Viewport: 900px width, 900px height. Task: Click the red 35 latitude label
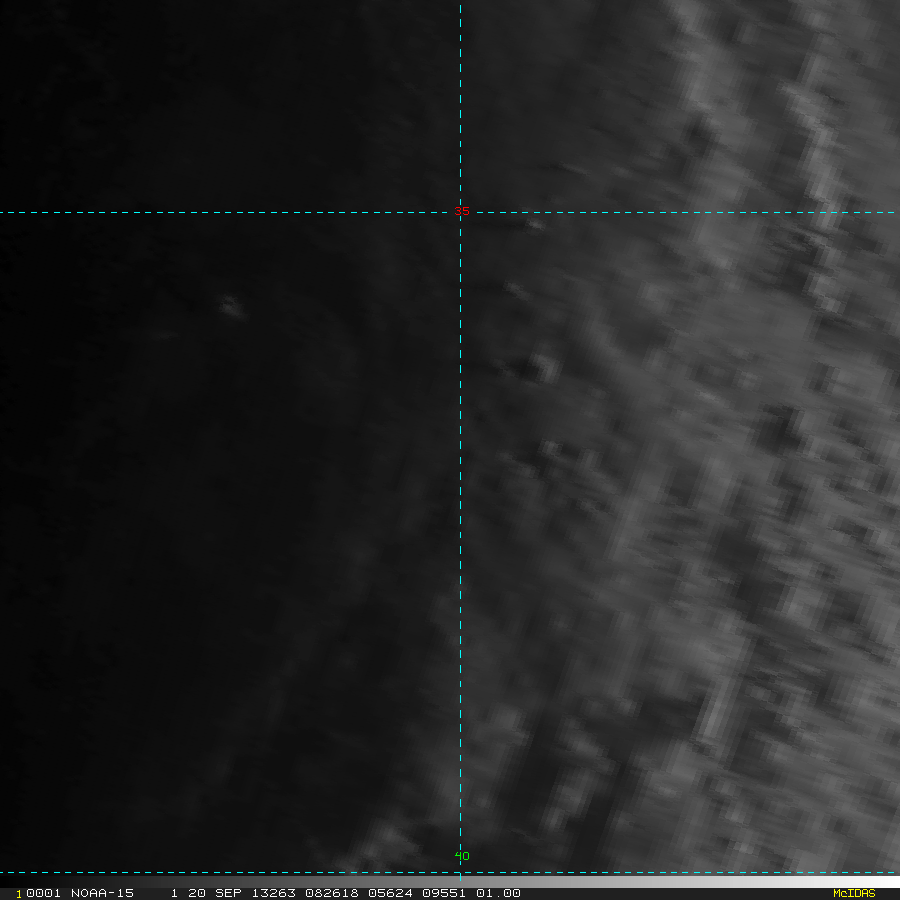click(x=461, y=211)
